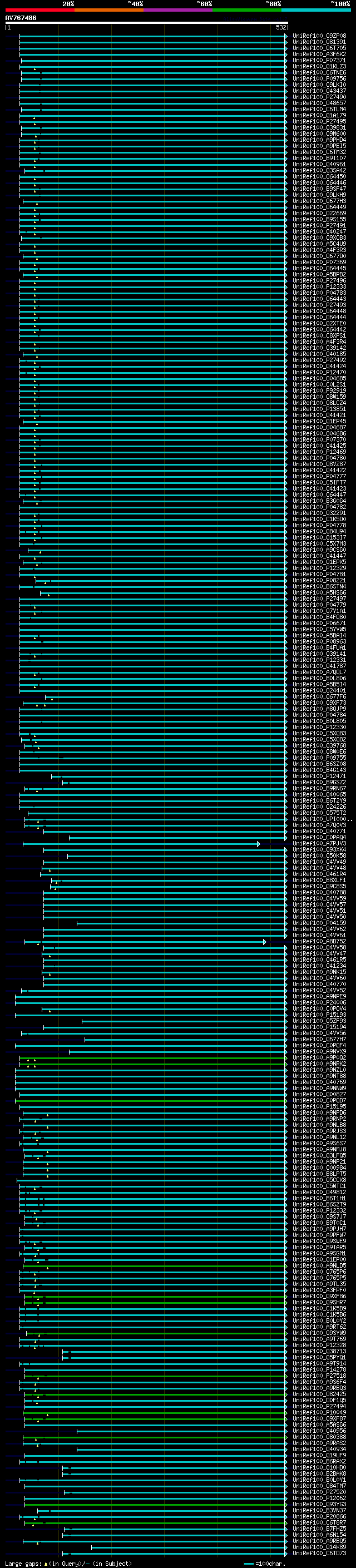
Task: Click the cyan ~100% identity legend bar
Action: click(x=316, y=11)
